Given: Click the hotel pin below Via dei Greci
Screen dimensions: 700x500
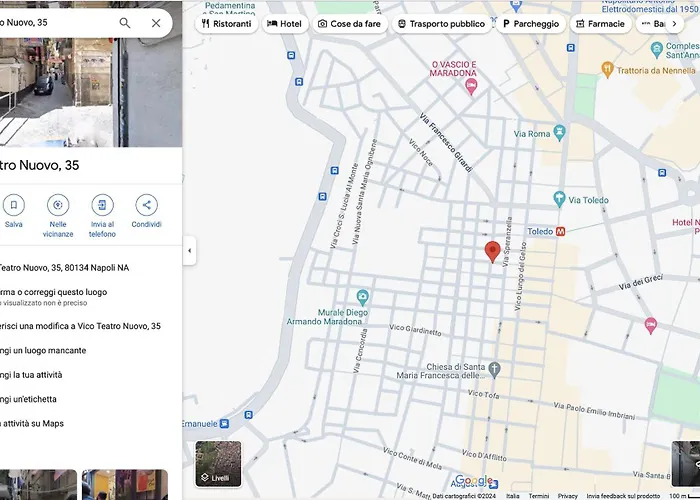Looking at the screenshot, I should [x=651, y=325].
